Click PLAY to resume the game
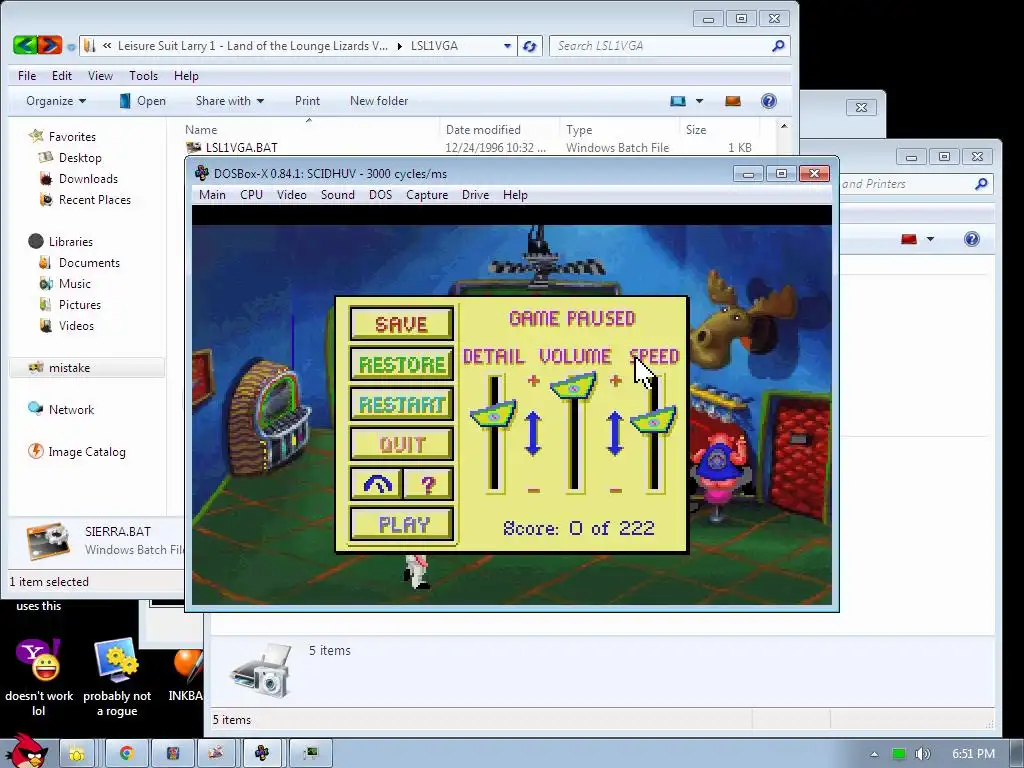 (x=402, y=524)
